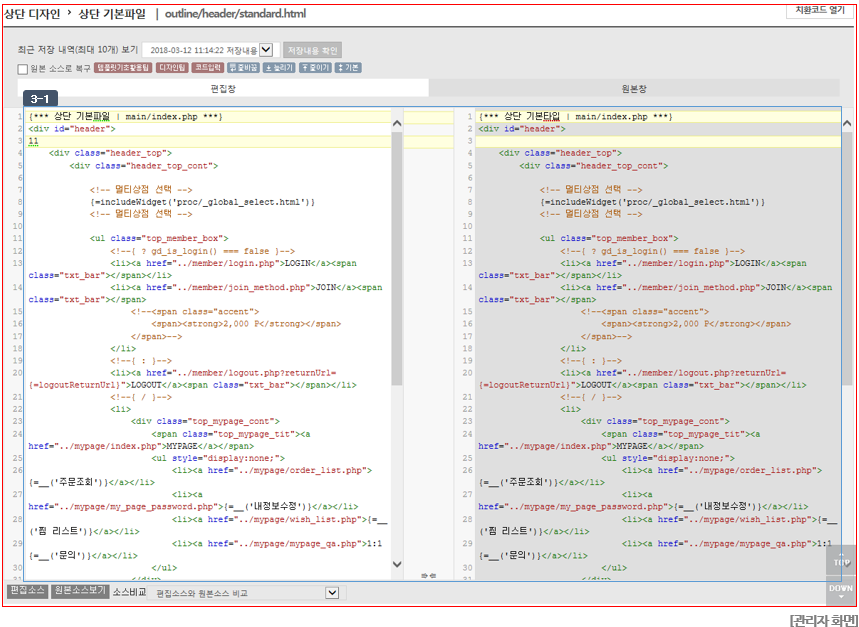Click the edit pane vertical scrollbar thumb
The image size is (859, 627).
click(x=397, y=257)
